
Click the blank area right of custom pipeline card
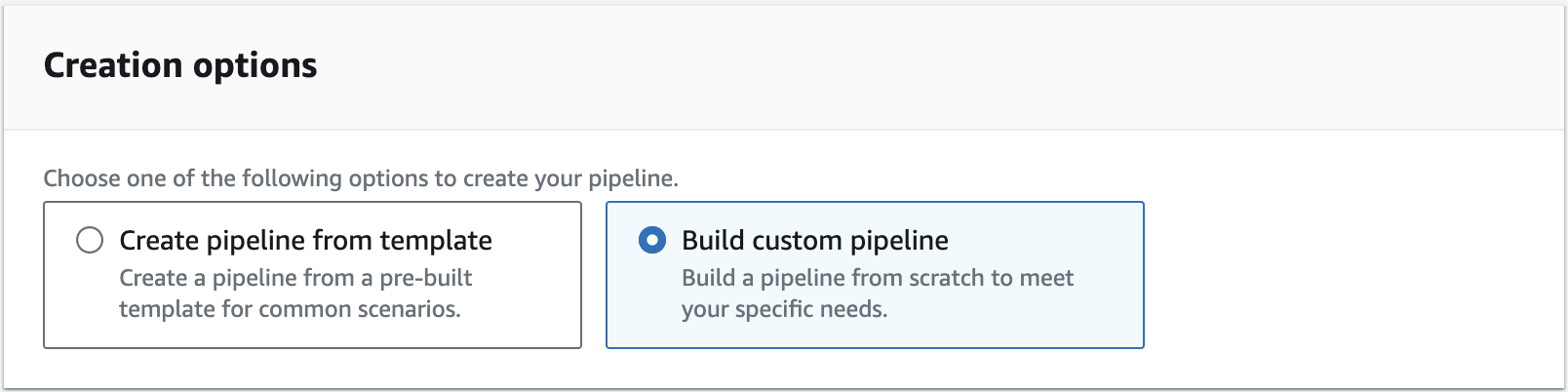pyautogui.click(x=1353, y=275)
